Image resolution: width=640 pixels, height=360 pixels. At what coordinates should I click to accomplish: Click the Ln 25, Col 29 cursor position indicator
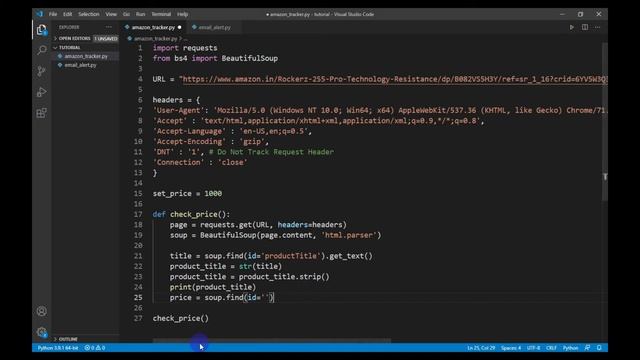point(481,348)
